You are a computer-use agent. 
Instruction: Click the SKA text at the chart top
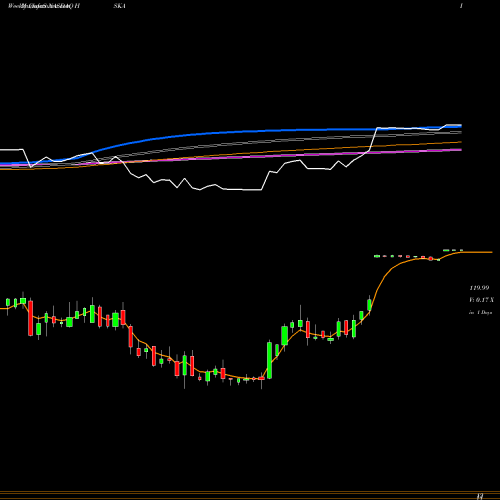click(119, 6)
